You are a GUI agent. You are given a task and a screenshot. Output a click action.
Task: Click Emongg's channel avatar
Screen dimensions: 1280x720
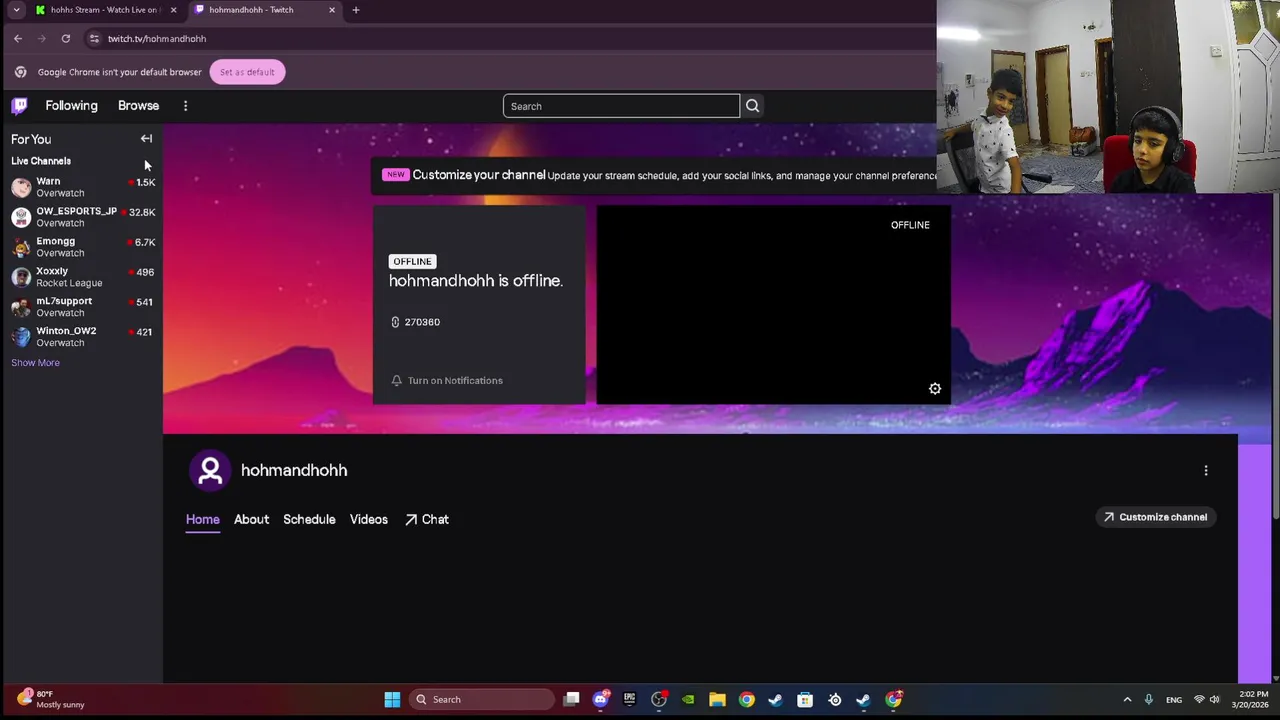pos(21,247)
